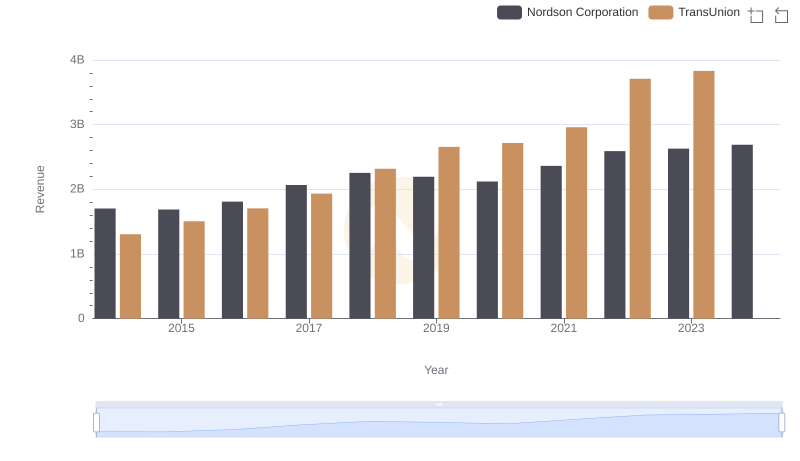
Task: Click the 2015 x-axis label
Action: tap(181, 328)
